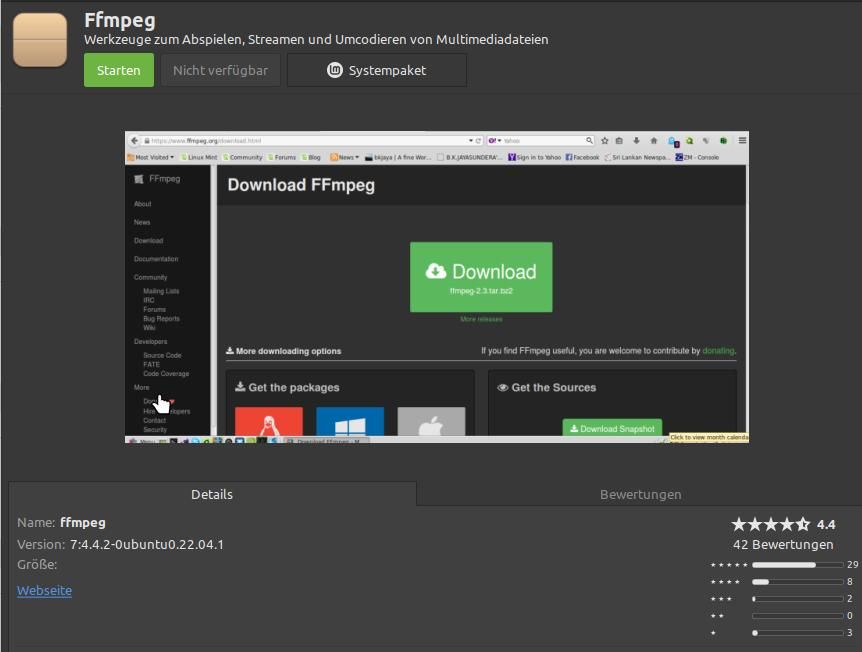This screenshot has height=652, width=862.
Task: Click the hamburger menu icon in the screenshot
Action: click(742, 141)
